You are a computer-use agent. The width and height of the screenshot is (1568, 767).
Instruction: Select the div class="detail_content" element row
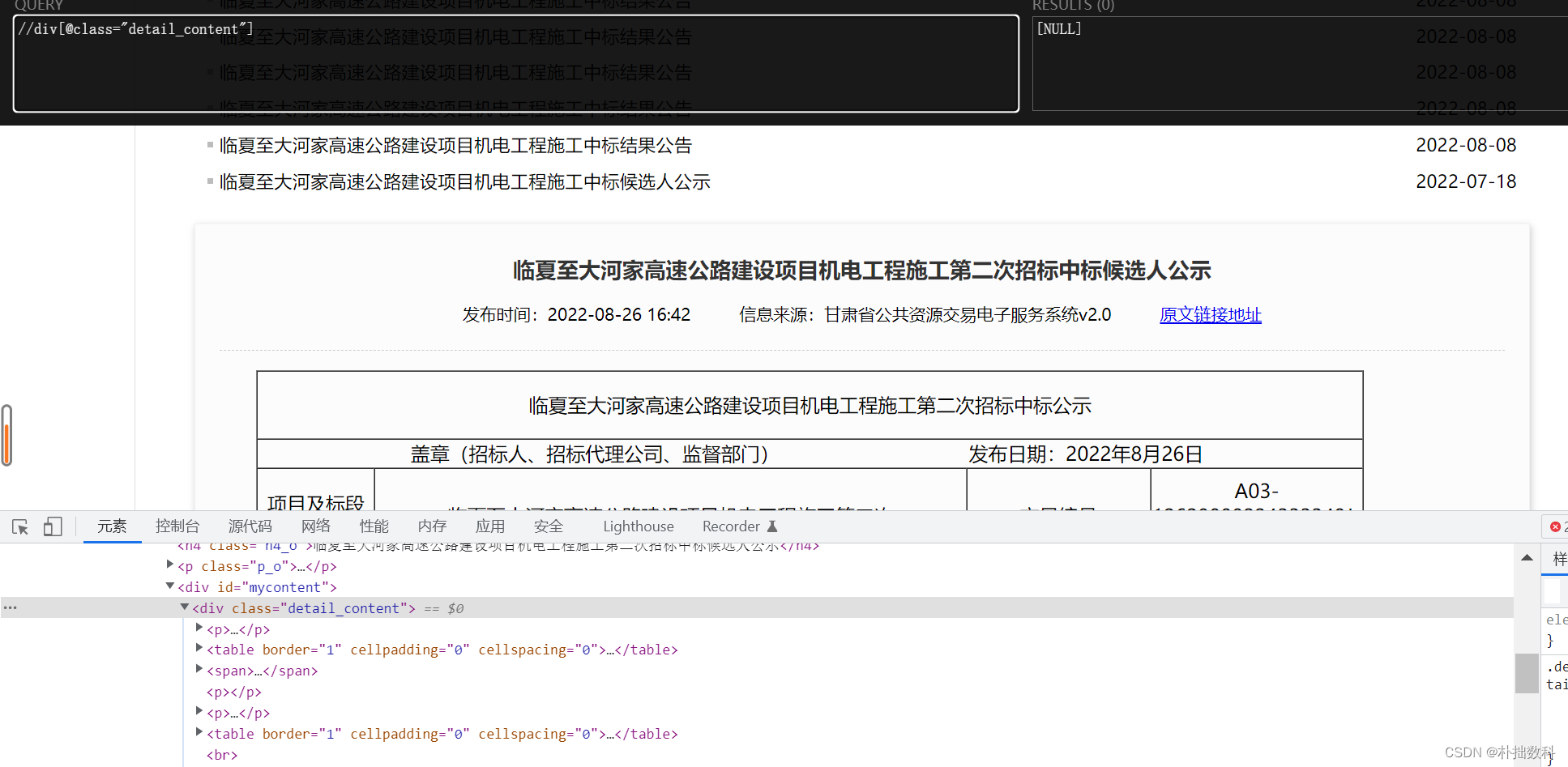[757, 608]
